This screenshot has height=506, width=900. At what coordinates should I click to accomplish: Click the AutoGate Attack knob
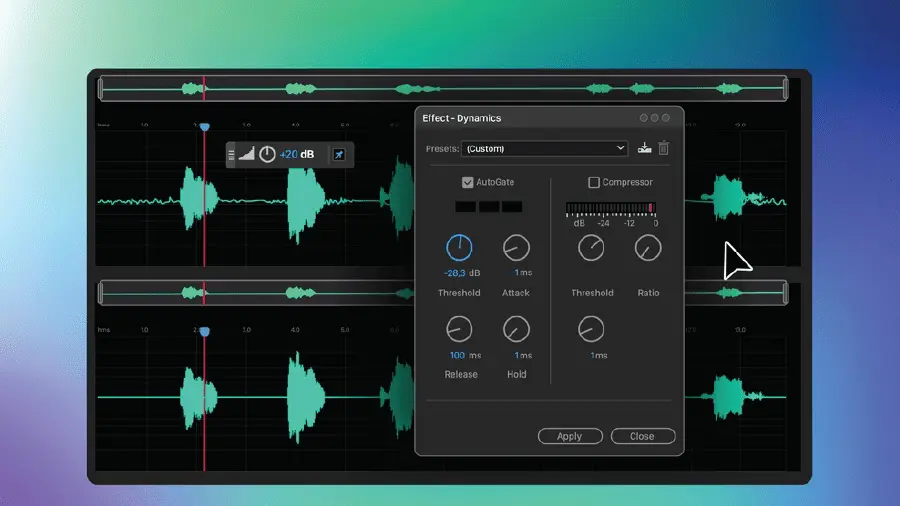tap(516, 248)
